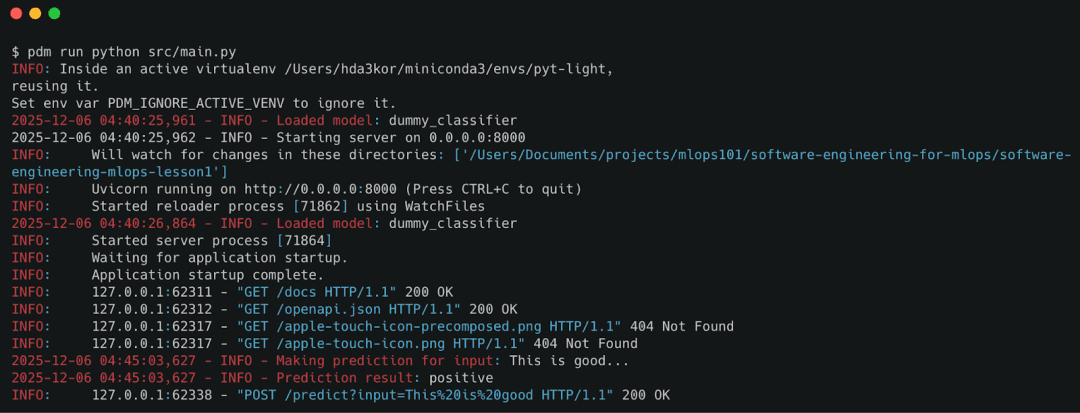1080x413 pixels.
Task: Click the yellow minimize window button
Action: (x=35, y=13)
